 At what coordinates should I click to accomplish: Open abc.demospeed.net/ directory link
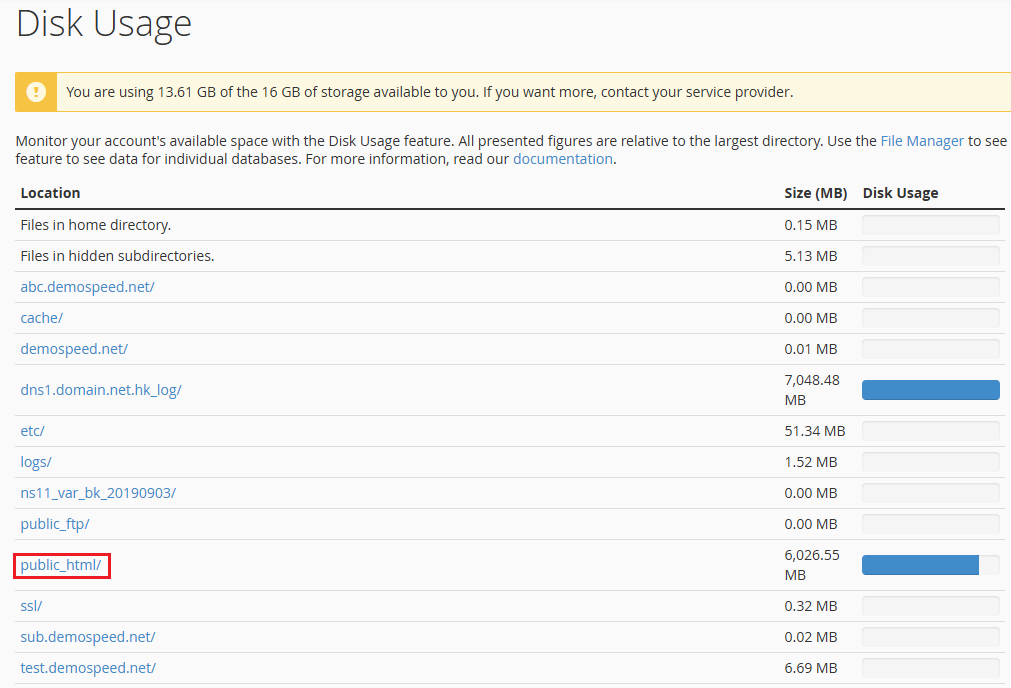[x=87, y=287]
